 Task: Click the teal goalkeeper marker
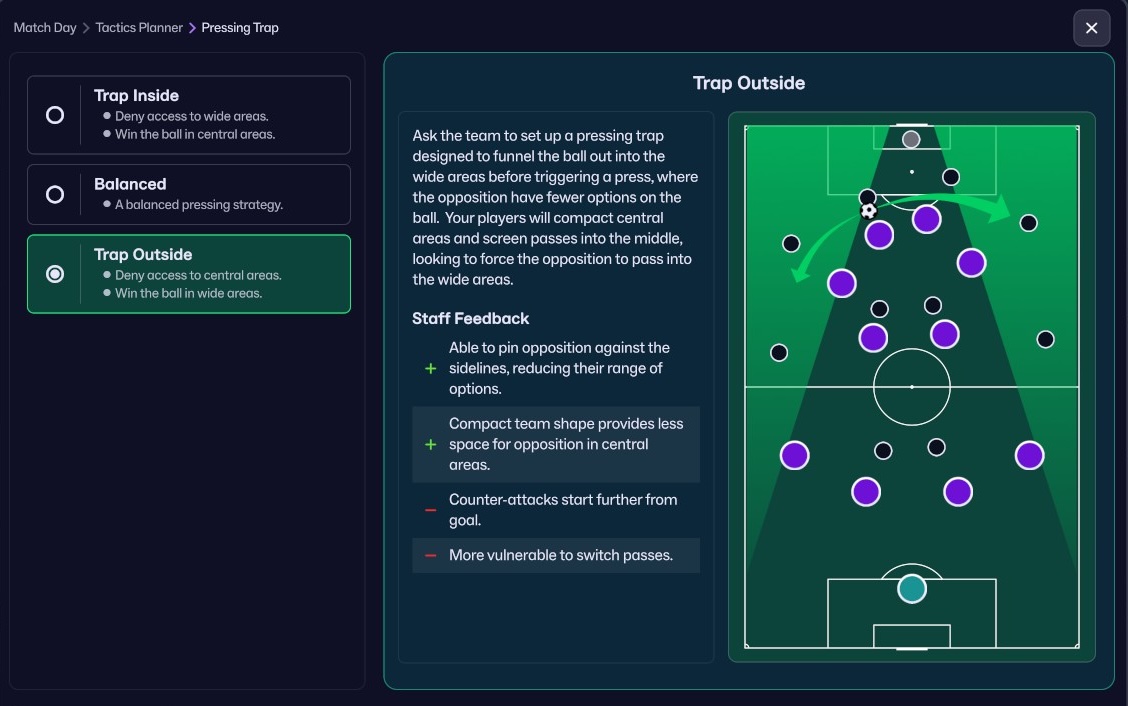[911, 588]
